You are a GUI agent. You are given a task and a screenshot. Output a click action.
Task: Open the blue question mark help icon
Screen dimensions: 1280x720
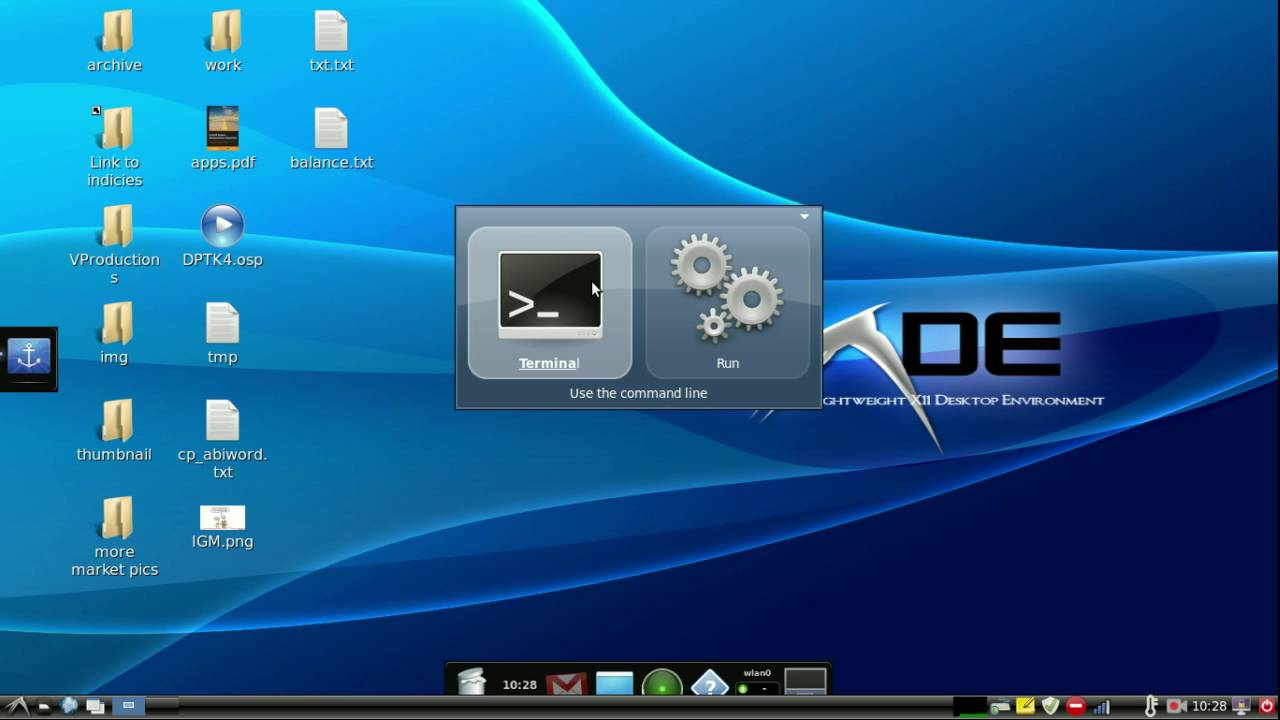[709, 685]
